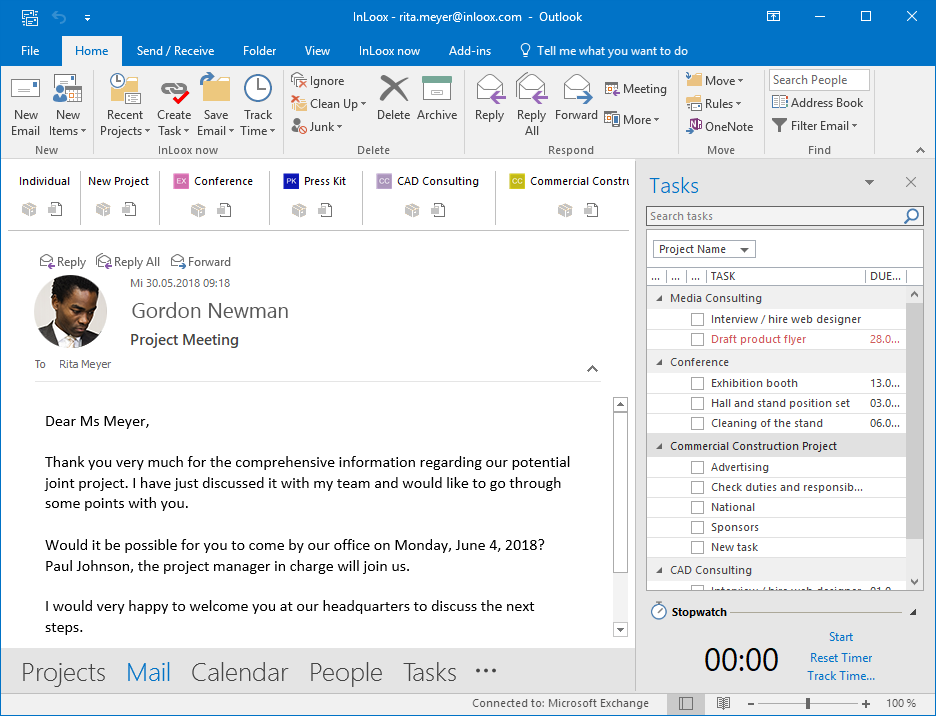Viewport: 936px width, 716px height.
Task: Open the View ribbon tab
Action: (x=317, y=51)
